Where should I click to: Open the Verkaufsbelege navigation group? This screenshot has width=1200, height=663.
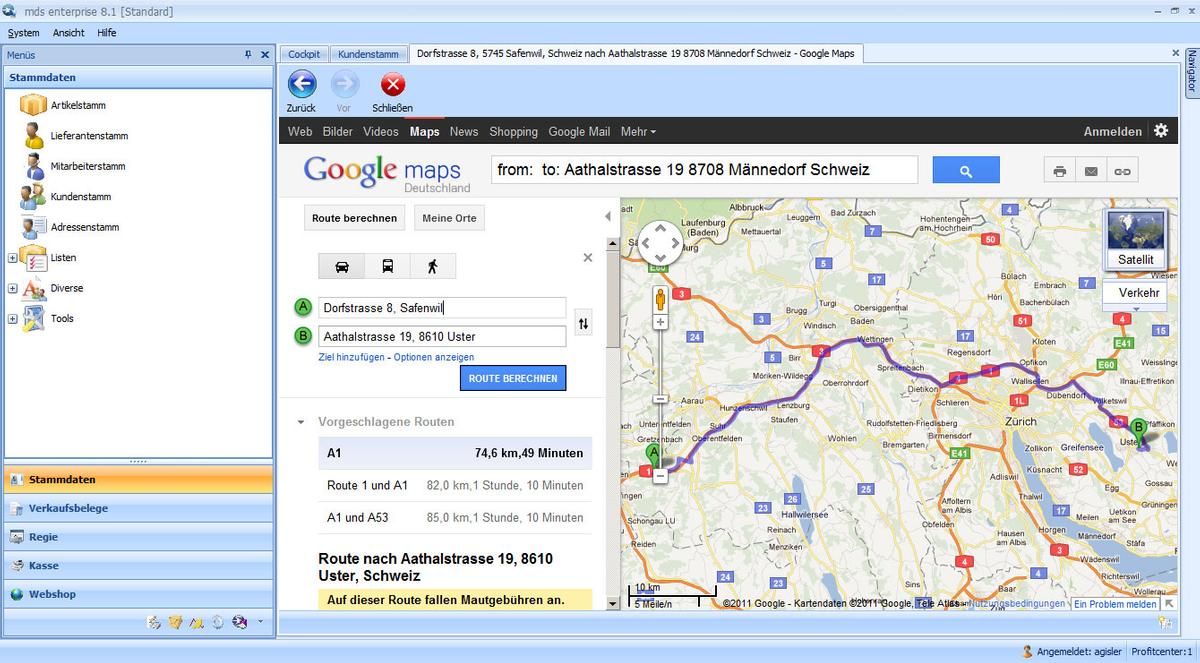pos(138,508)
